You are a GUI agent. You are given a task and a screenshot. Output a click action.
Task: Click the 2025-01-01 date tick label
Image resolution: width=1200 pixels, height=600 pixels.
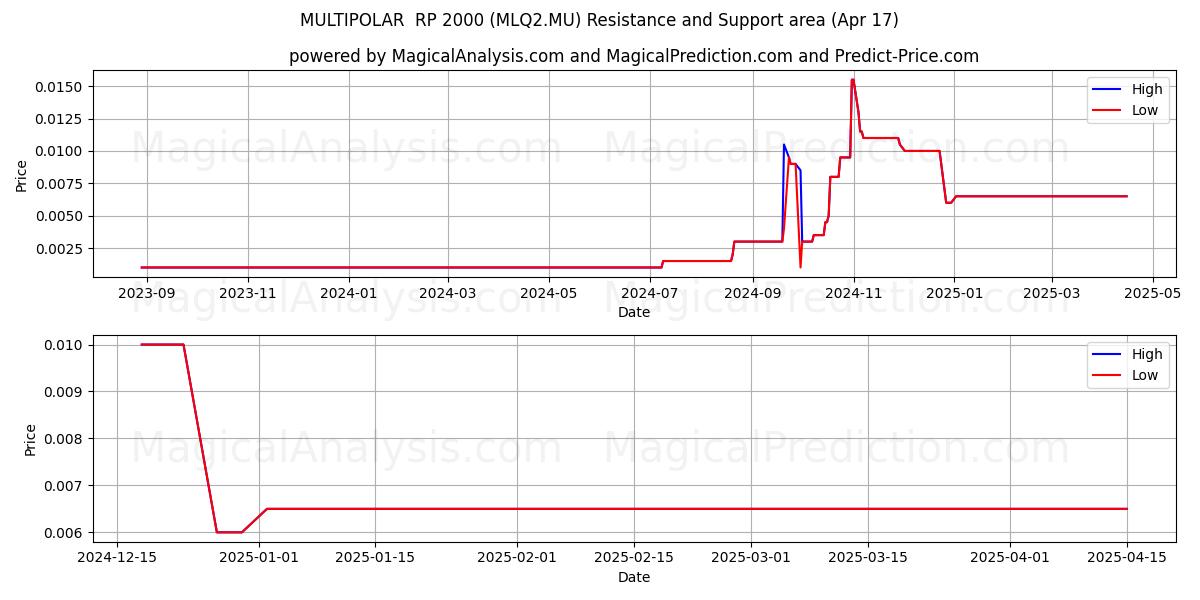259,558
